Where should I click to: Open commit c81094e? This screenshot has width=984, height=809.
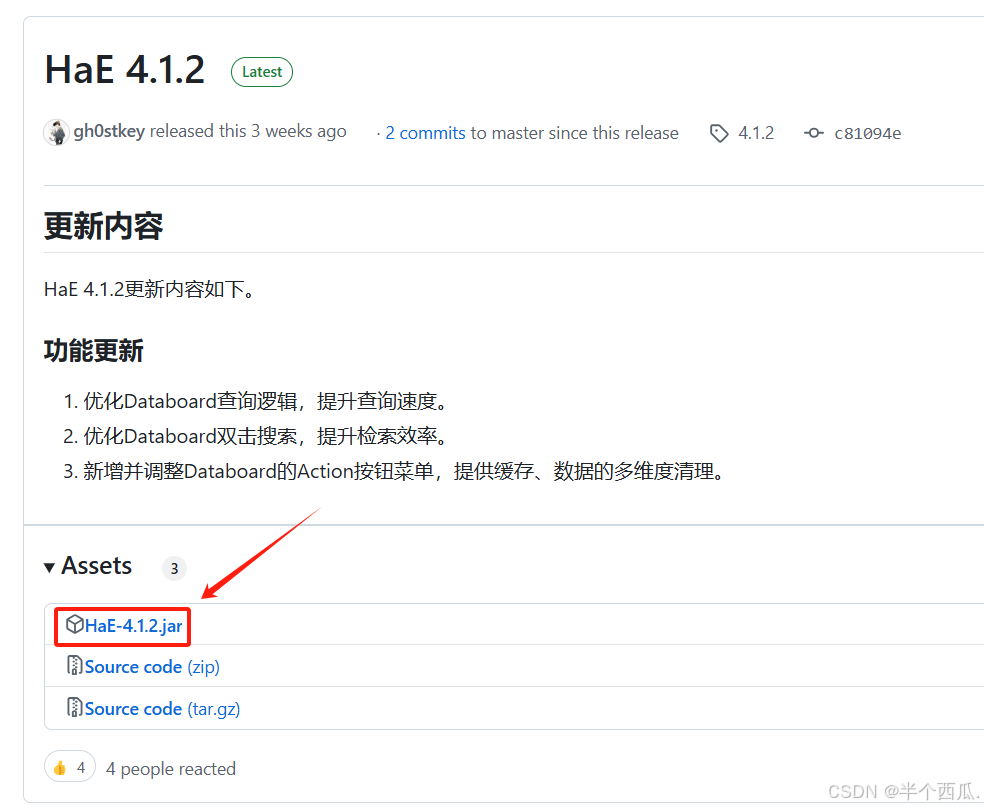click(867, 134)
